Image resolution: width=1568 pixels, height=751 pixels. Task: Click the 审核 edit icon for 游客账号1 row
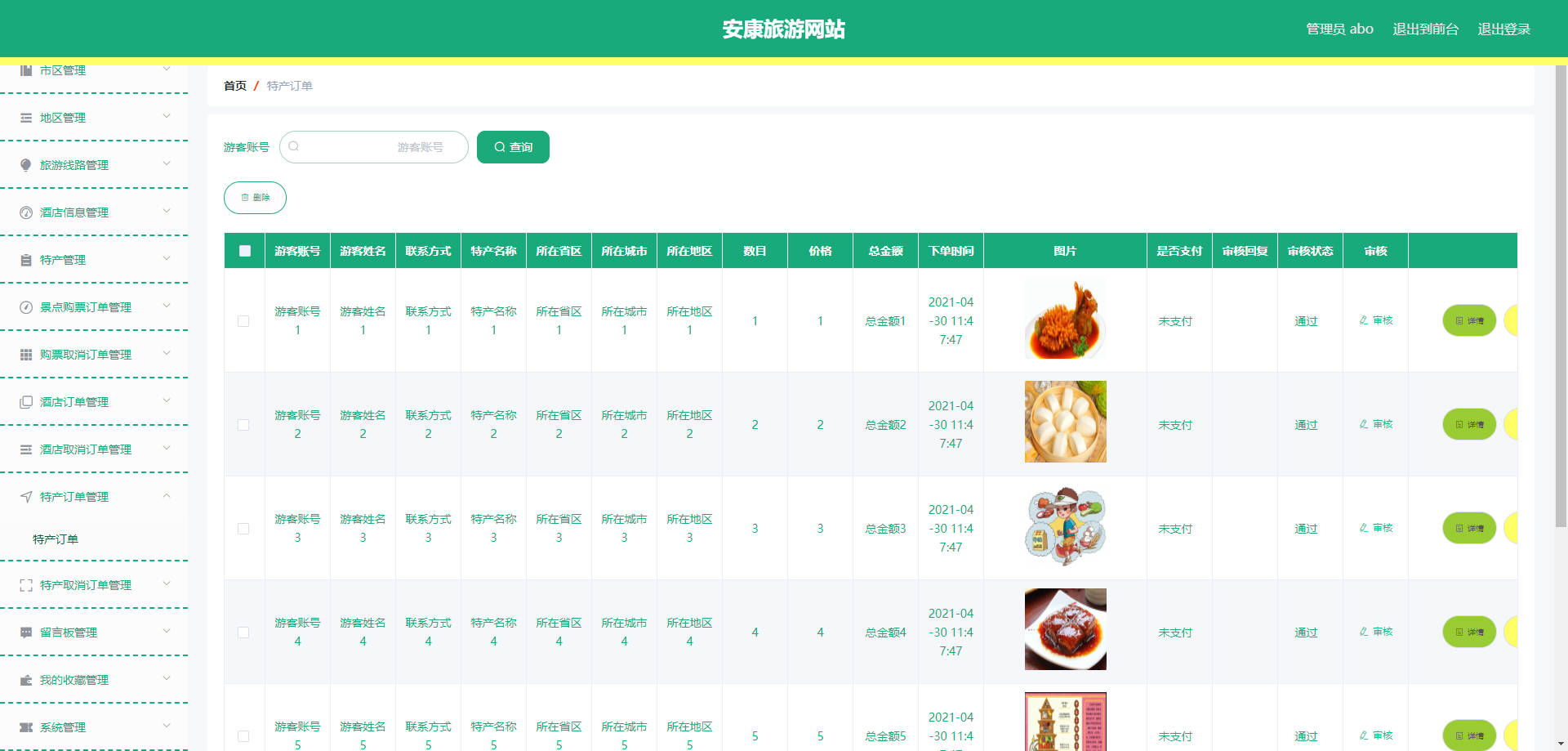[1364, 320]
